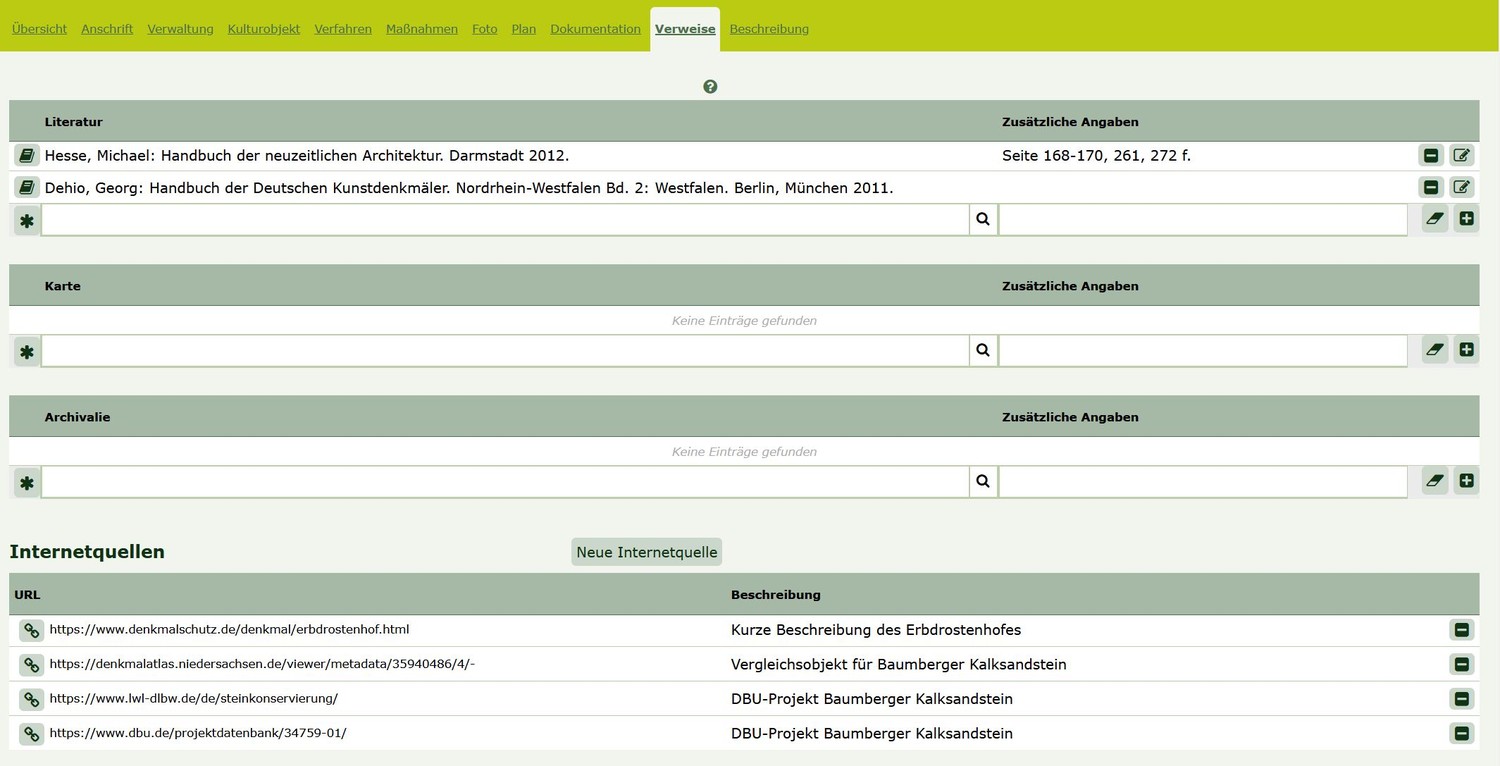Click the Archivalie column header
The height and width of the screenshot is (766, 1500).
point(77,417)
